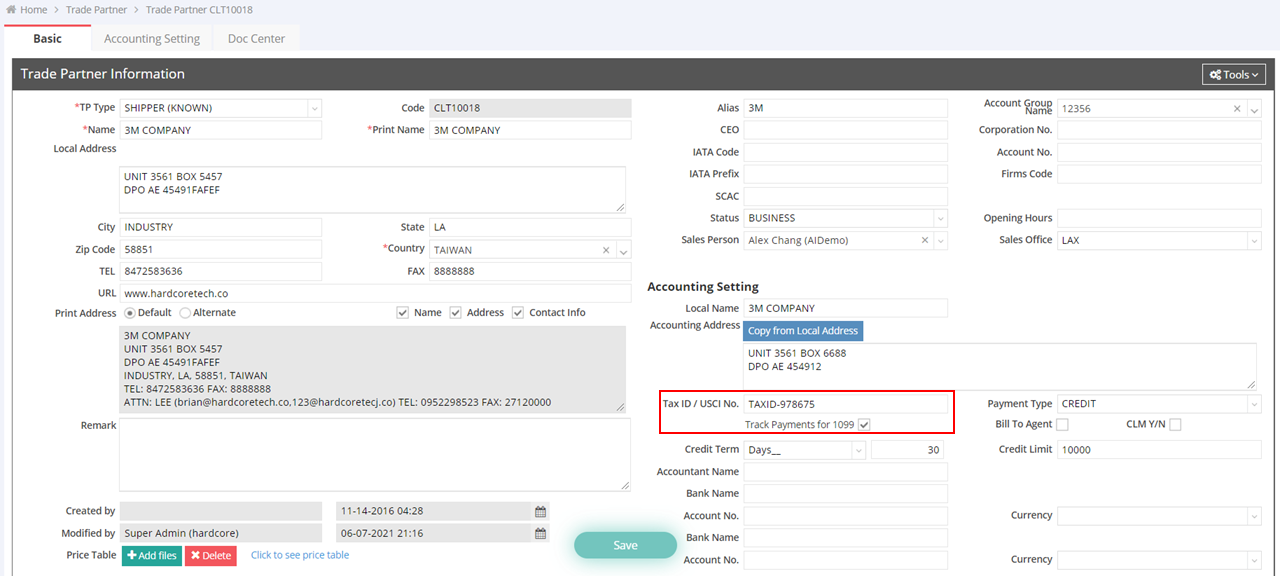The height and width of the screenshot is (576, 1280).
Task: Uncheck the Contact Info checkbox
Action: (x=518, y=313)
